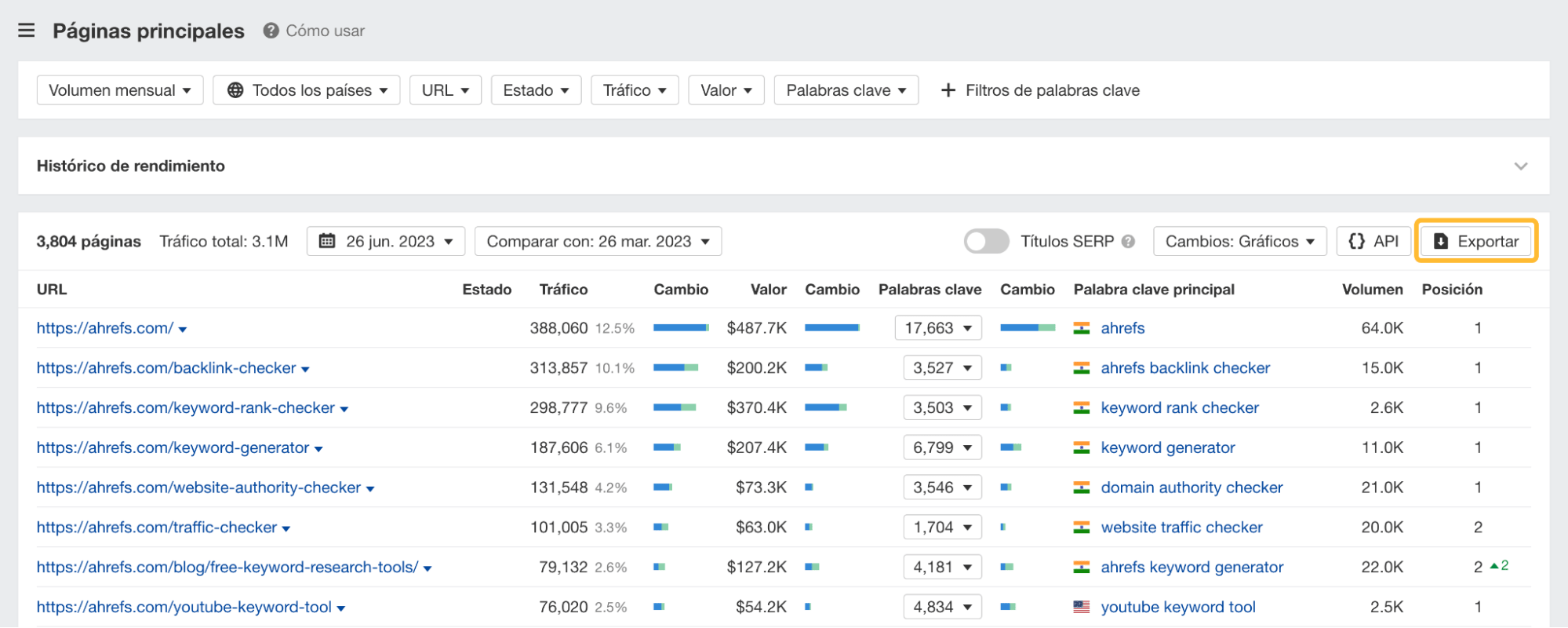Sort by the Tráfico column header
The width and height of the screenshot is (1568, 628).
563,290
